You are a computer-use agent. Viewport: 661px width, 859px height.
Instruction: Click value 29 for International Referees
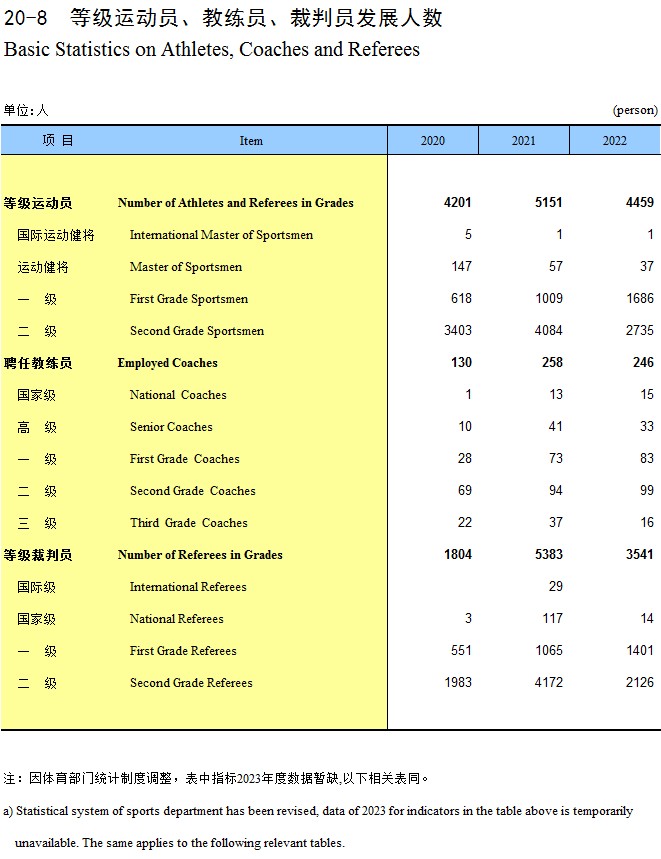tap(556, 586)
